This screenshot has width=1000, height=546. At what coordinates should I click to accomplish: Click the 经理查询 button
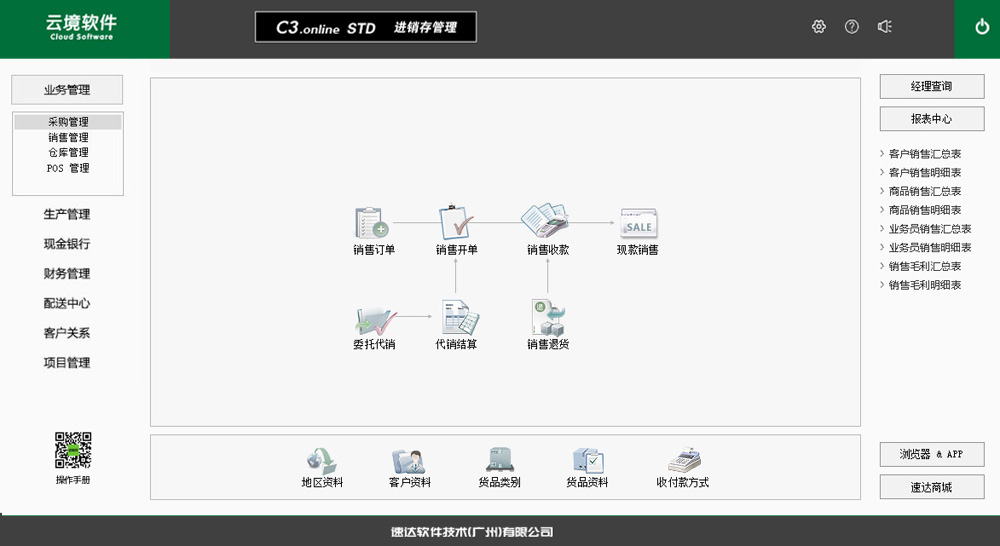931,87
